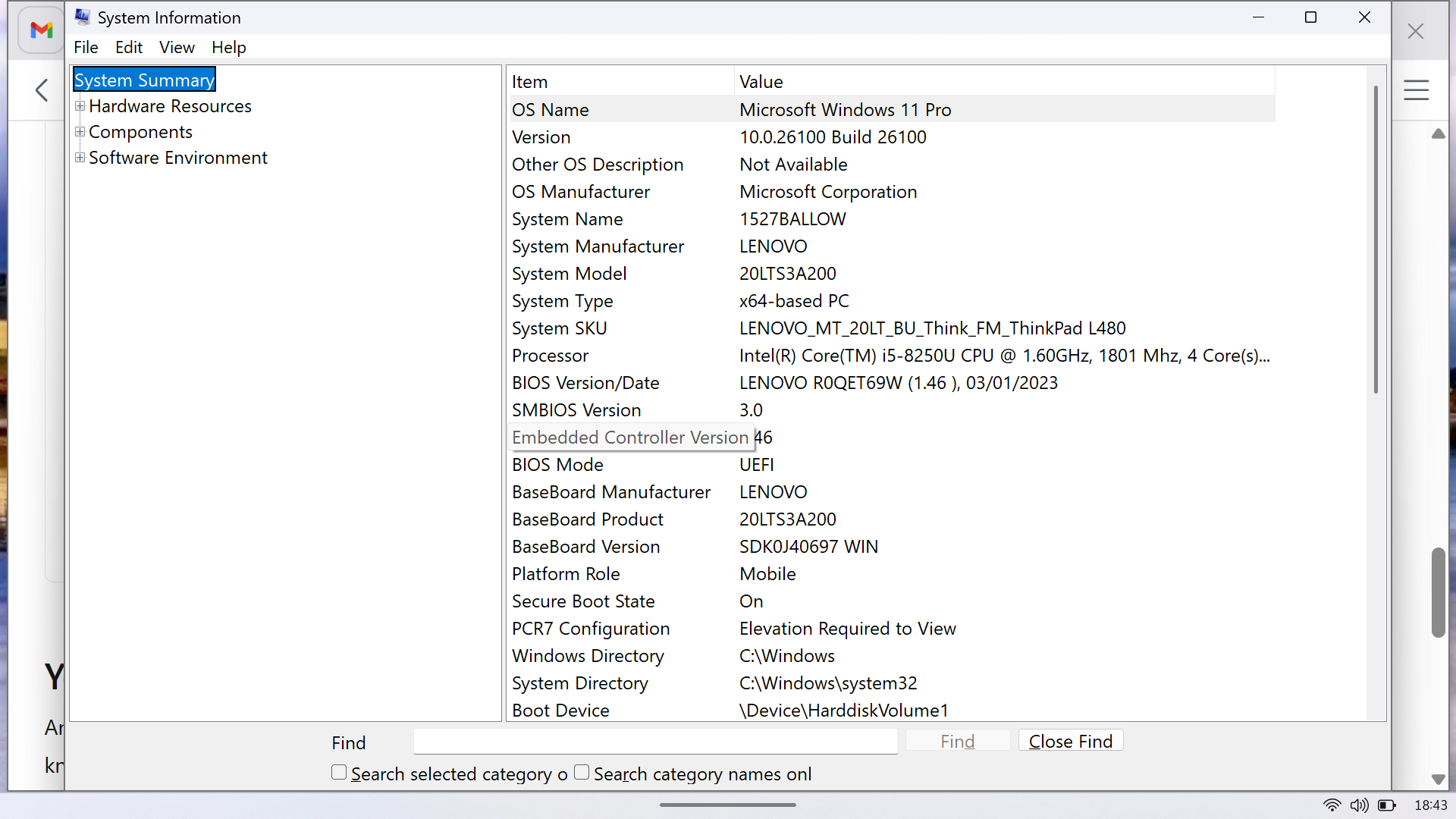This screenshot has height=819, width=1456.
Task: Open the hamburger menu icon
Action: tap(1416, 90)
